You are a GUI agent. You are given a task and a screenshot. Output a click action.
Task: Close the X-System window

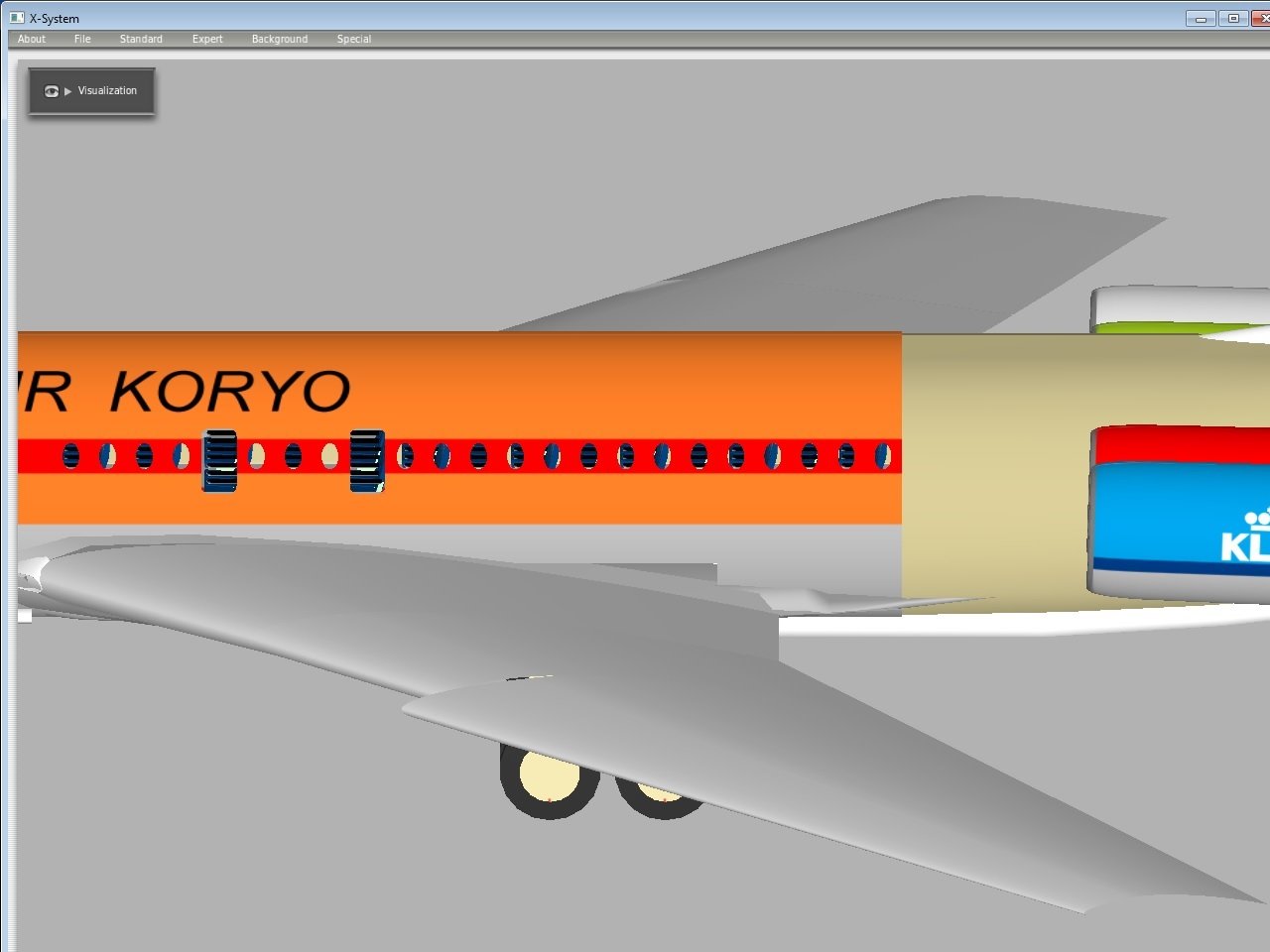[1261, 18]
